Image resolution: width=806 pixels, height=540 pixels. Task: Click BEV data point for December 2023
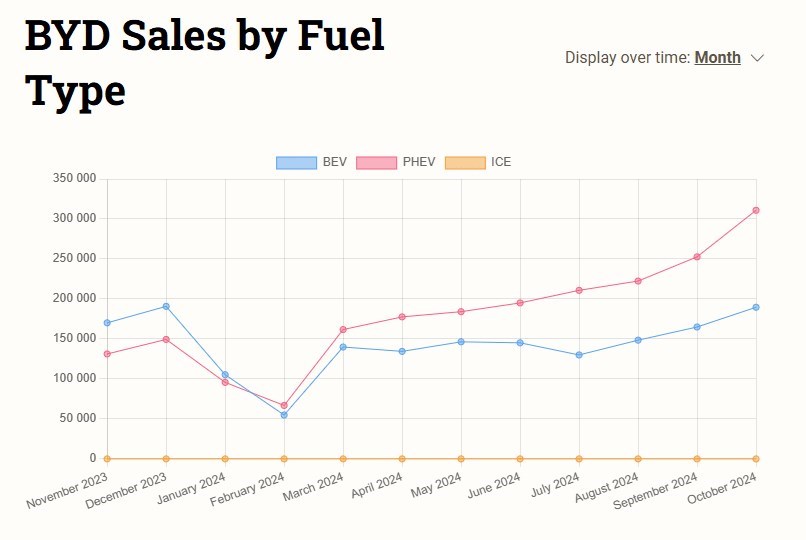coord(166,306)
